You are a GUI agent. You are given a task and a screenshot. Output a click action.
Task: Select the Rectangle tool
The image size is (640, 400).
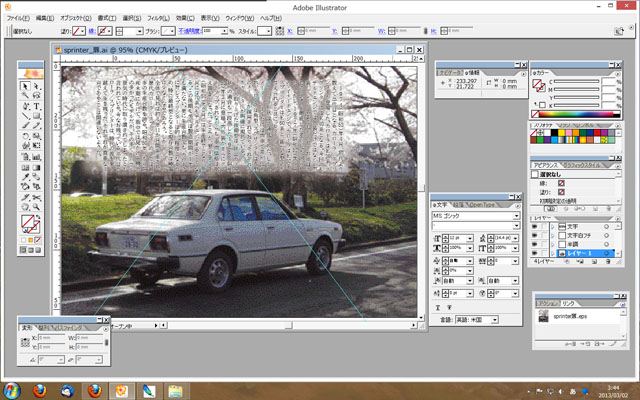(x=36, y=116)
